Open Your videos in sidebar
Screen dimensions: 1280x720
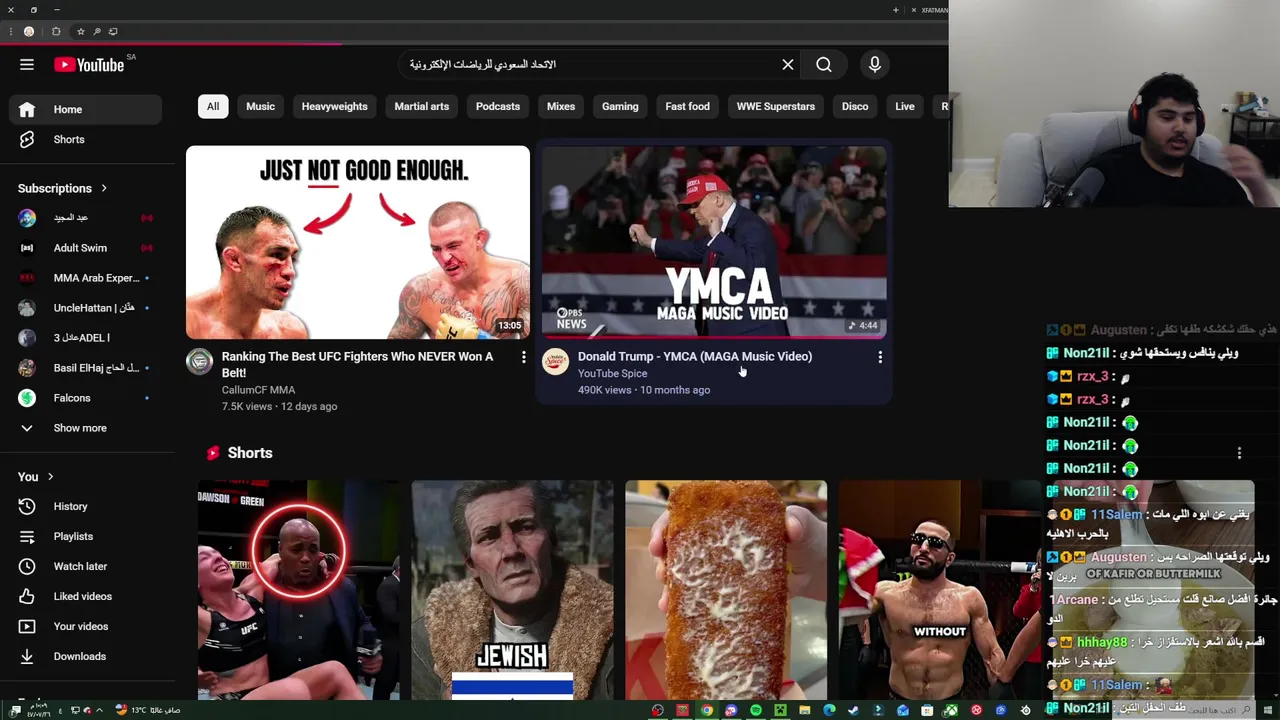[x=85, y=626]
